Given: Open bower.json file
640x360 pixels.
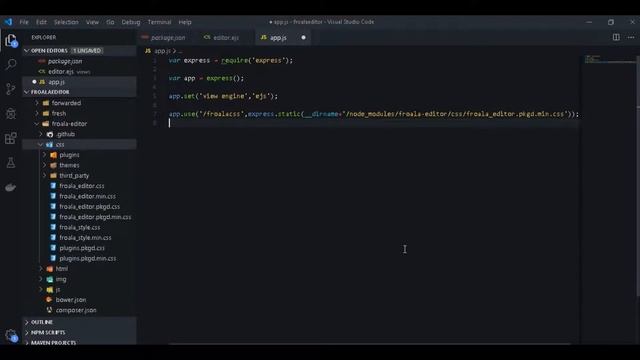Looking at the screenshot, I should point(71,300).
